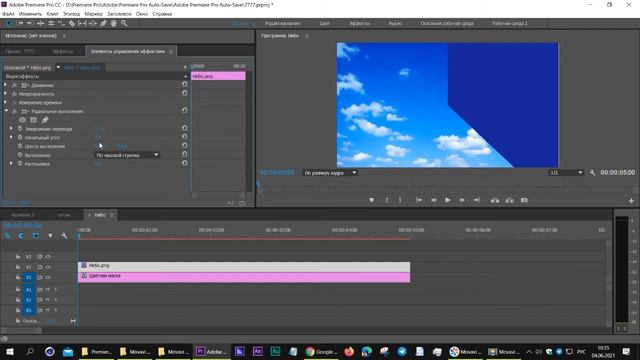Expand the Непрозрачность effect properties
This screenshot has width=640, height=360.
6,93
